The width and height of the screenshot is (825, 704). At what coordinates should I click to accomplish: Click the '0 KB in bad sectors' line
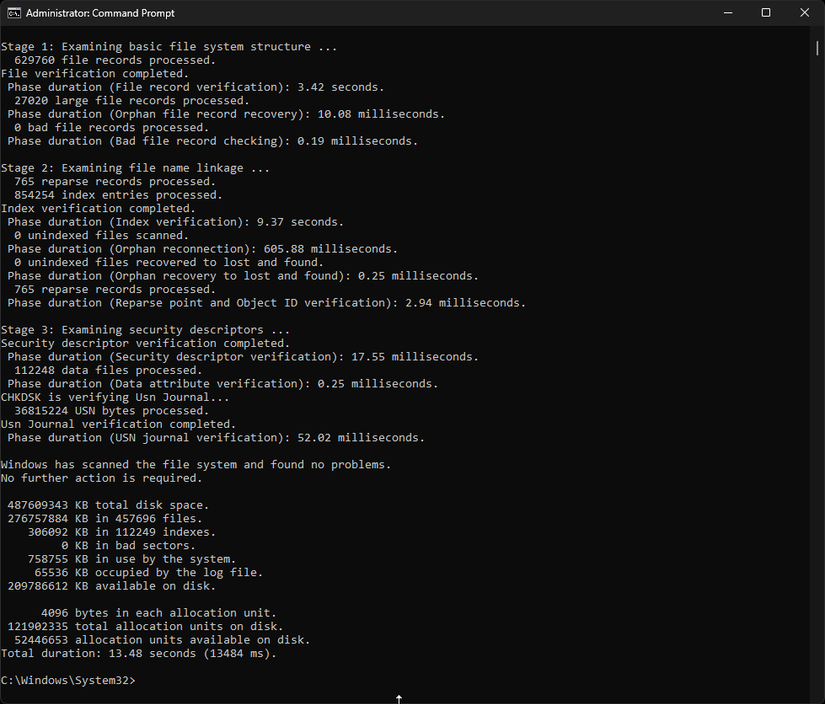click(x=128, y=546)
